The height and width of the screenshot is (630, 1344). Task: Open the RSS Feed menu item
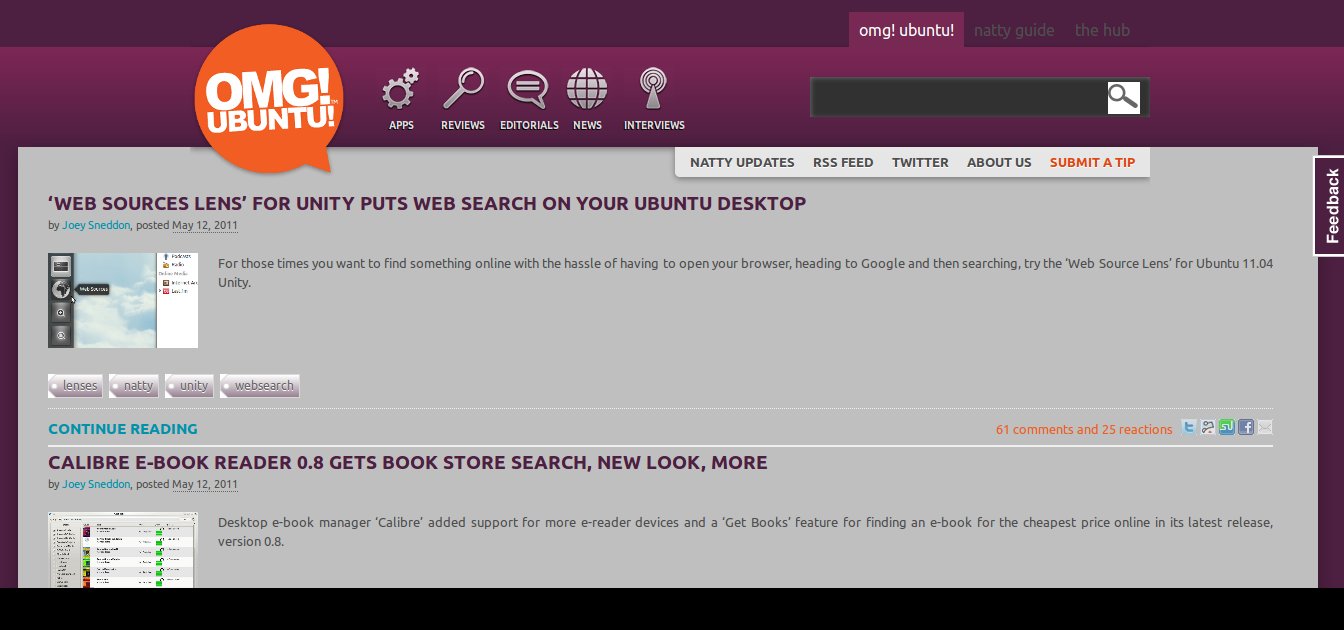(843, 162)
